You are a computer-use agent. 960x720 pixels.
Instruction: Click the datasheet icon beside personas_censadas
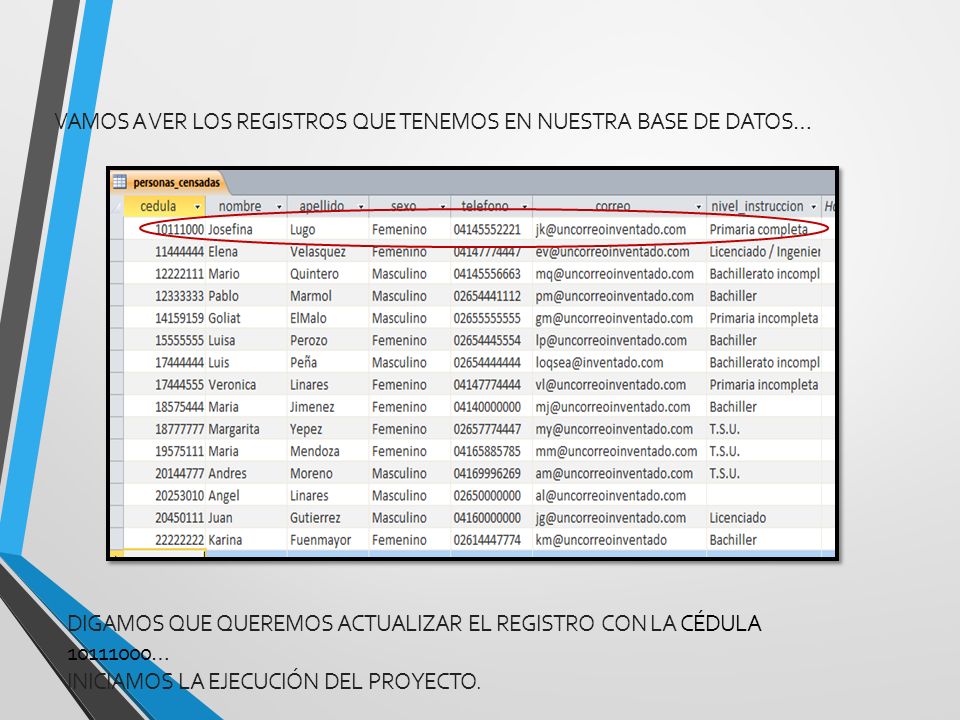pyautogui.click(x=119, y=182)
